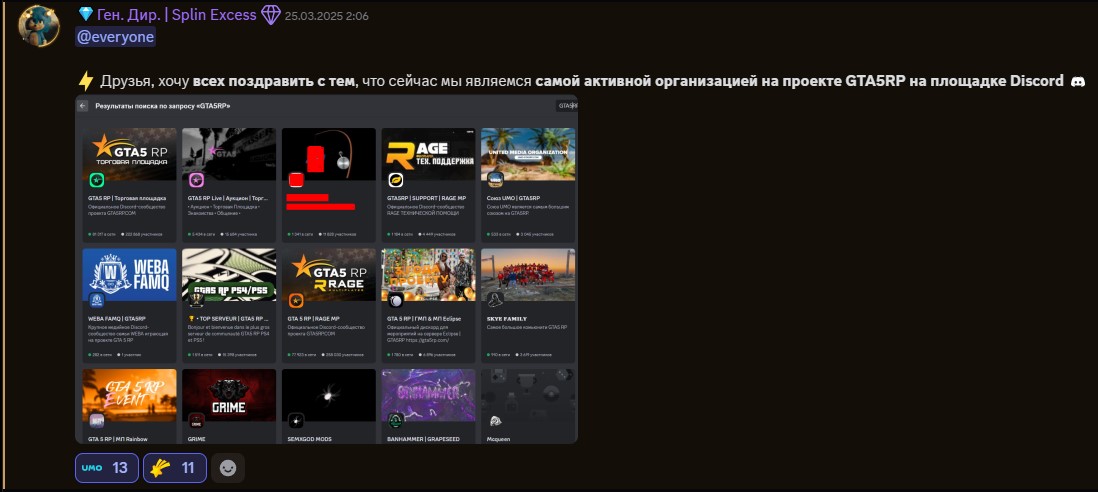Click the 25.03.2025 2:06 message timestamp

(x=326, y=16)
